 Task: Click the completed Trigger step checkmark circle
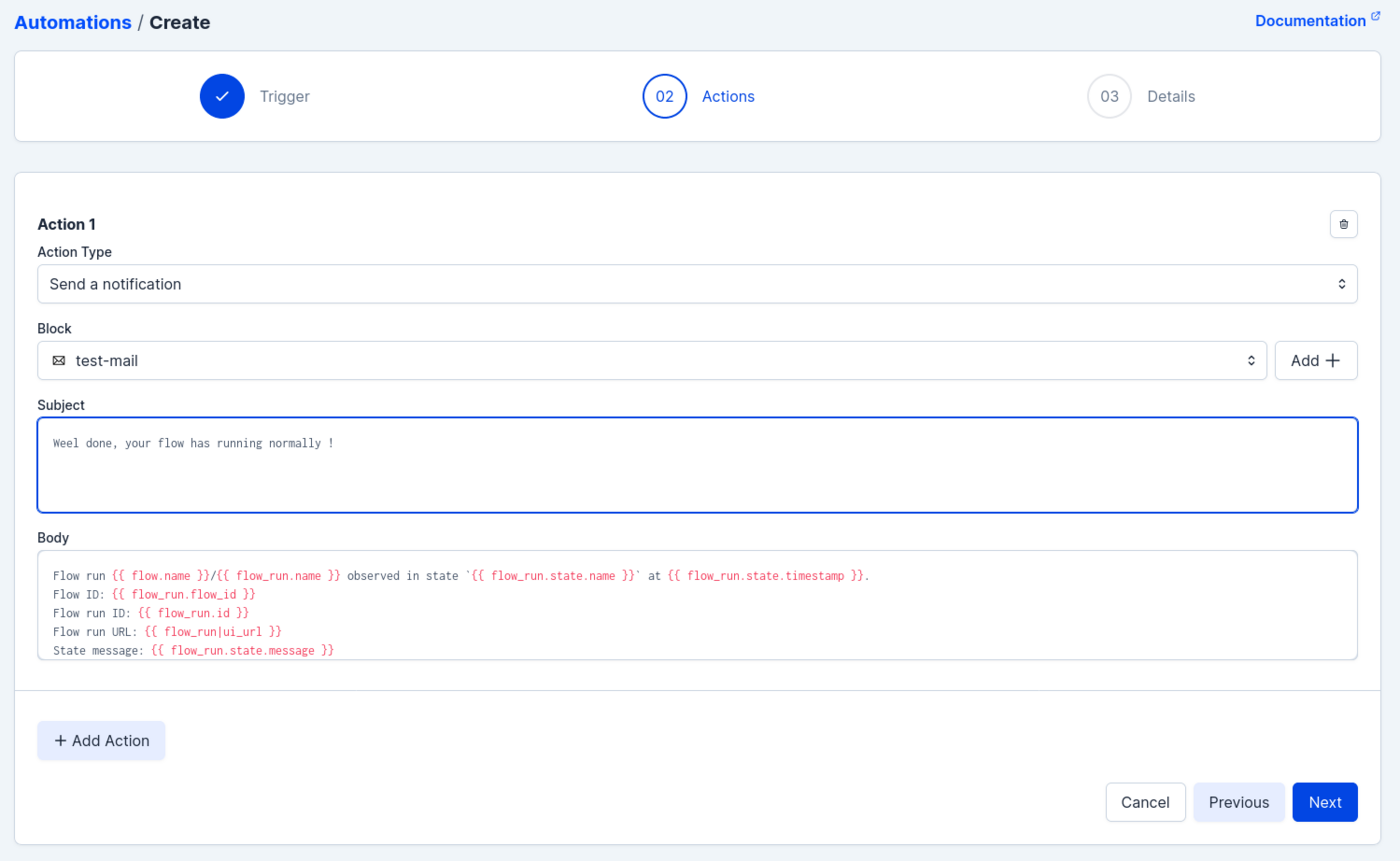click(222, 97)
